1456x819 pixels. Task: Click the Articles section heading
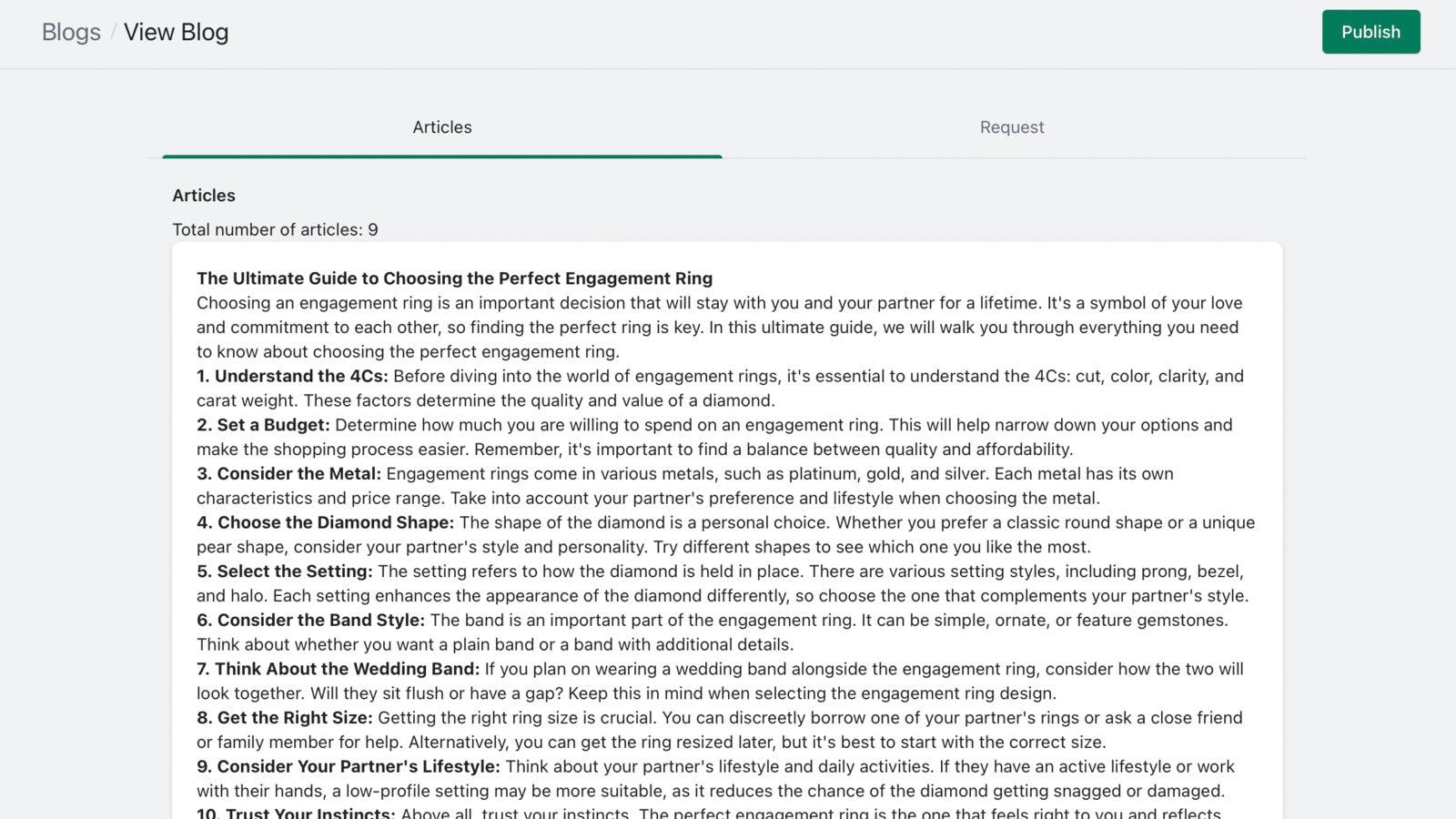204,195
